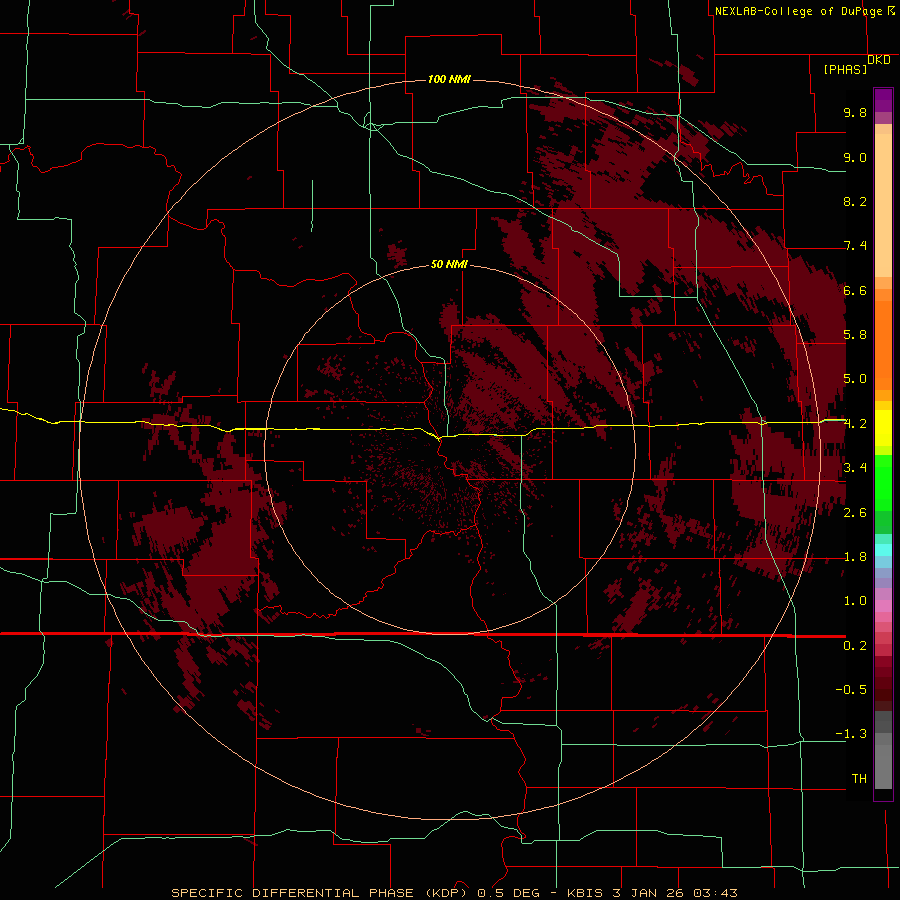Click the 50 NMI range ring label
This screenshot has height=900, width=900.
449,265
